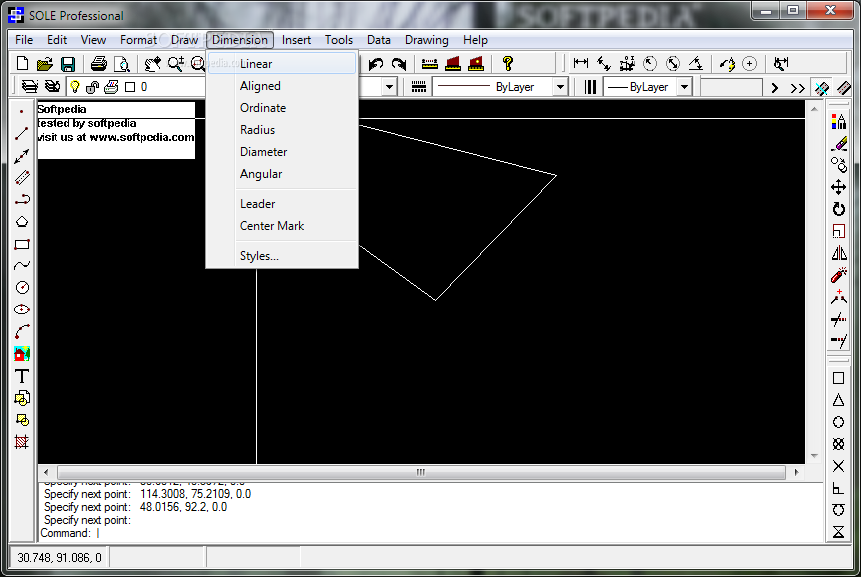The height and width of the screenshot is (577, 861).
Task: Click the coordinates readout in status bar
Action: coord(59,558)
